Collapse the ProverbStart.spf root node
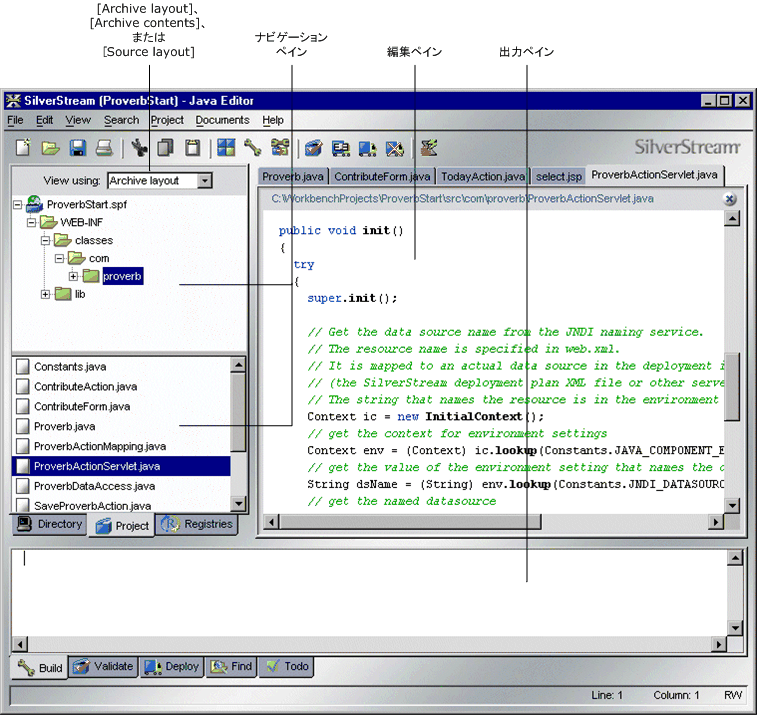The height and width of the screenshot is (715, 757). click(17, 205)
